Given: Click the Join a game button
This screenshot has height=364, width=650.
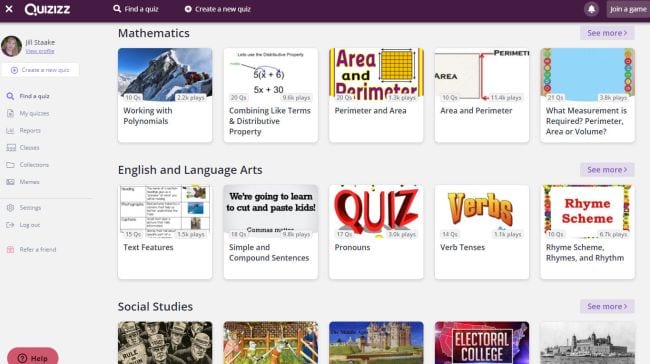Looking at the screenshot, I should [x=628, y=9].
